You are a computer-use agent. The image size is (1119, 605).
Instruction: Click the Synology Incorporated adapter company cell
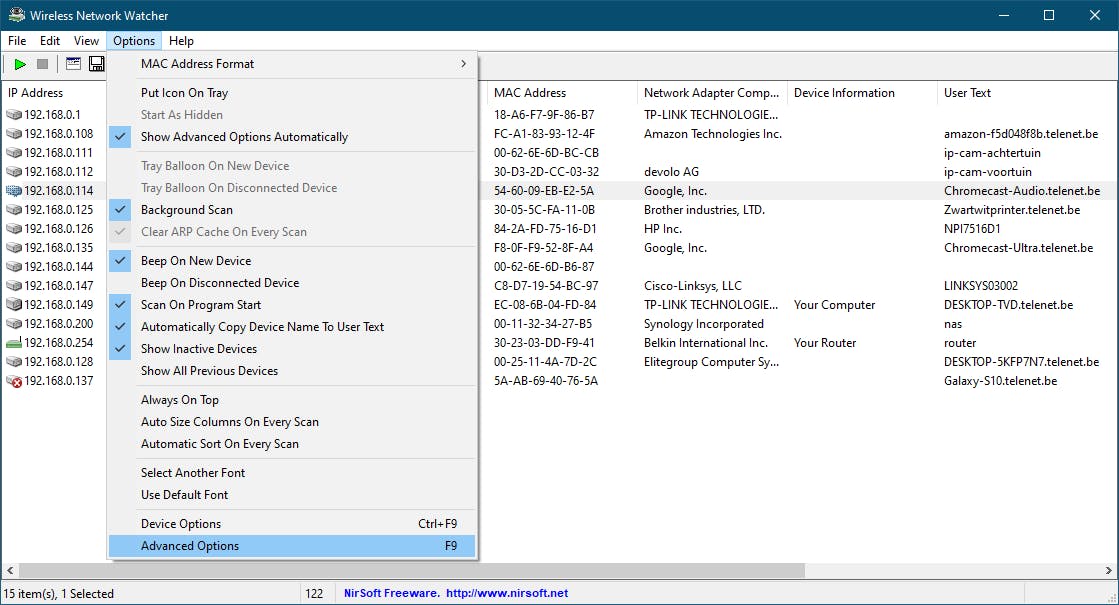click(x=704, y=324)
